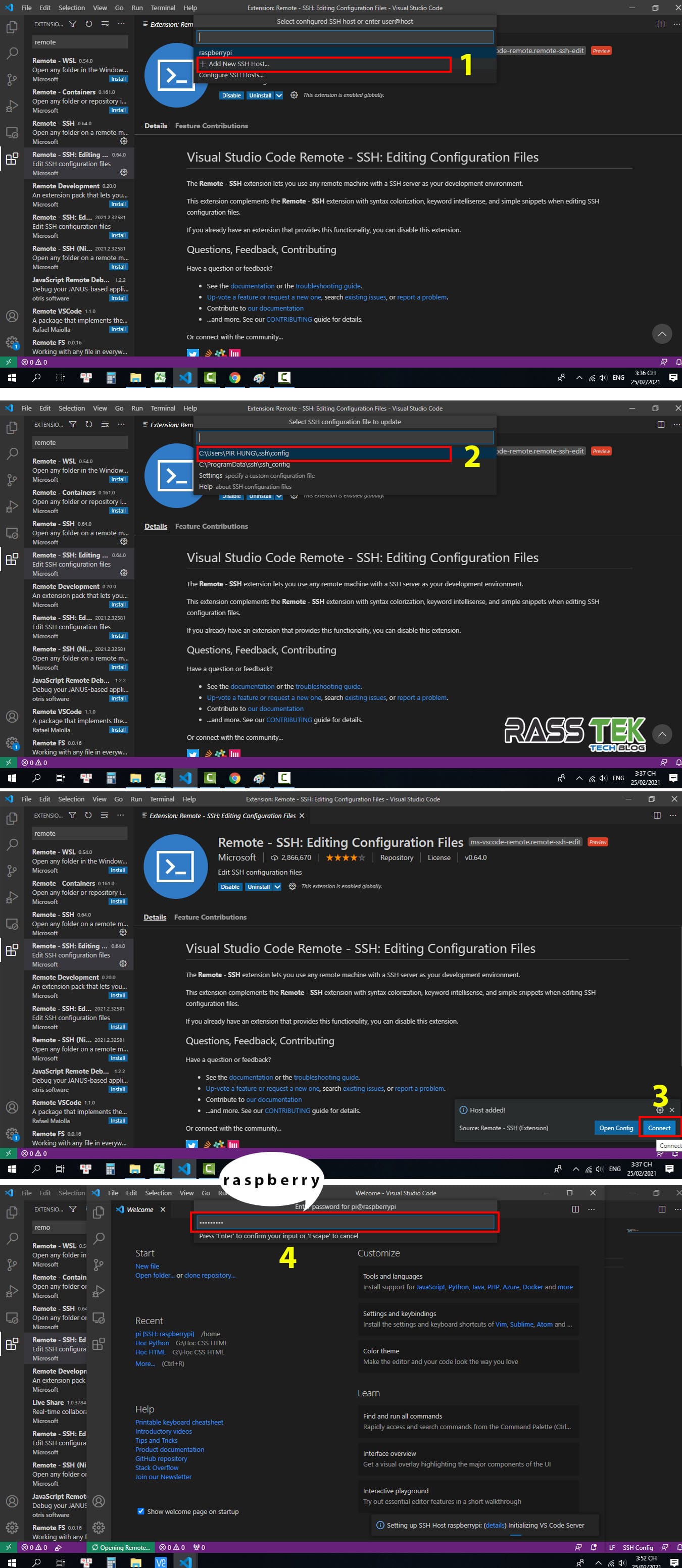The height and width of the screenshot is (1568, 682).
Task: Switch to Feature Contributions tab in 'Host added' screenshot
Action: coord(210,917)
